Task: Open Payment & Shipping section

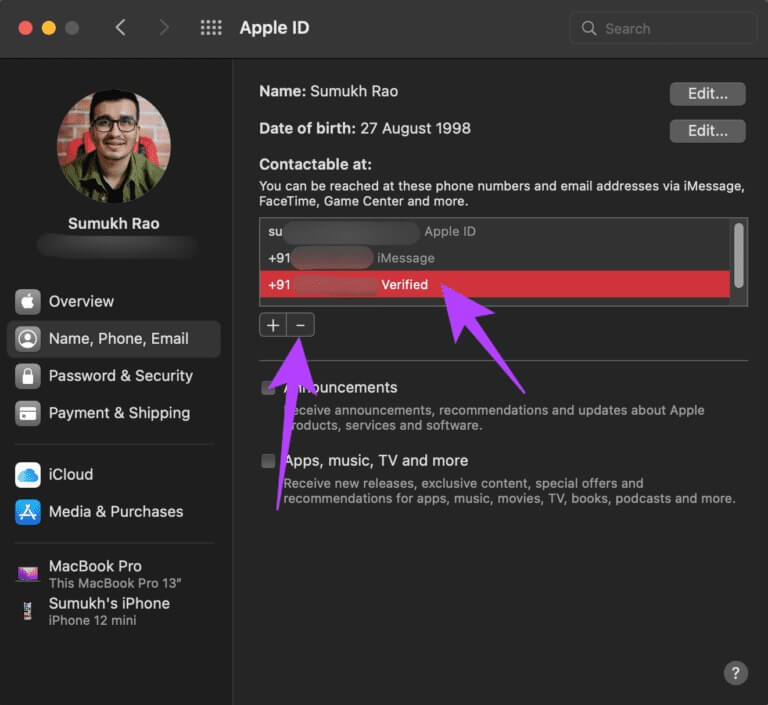Action: pyautogui.click(x=114, y=413)
